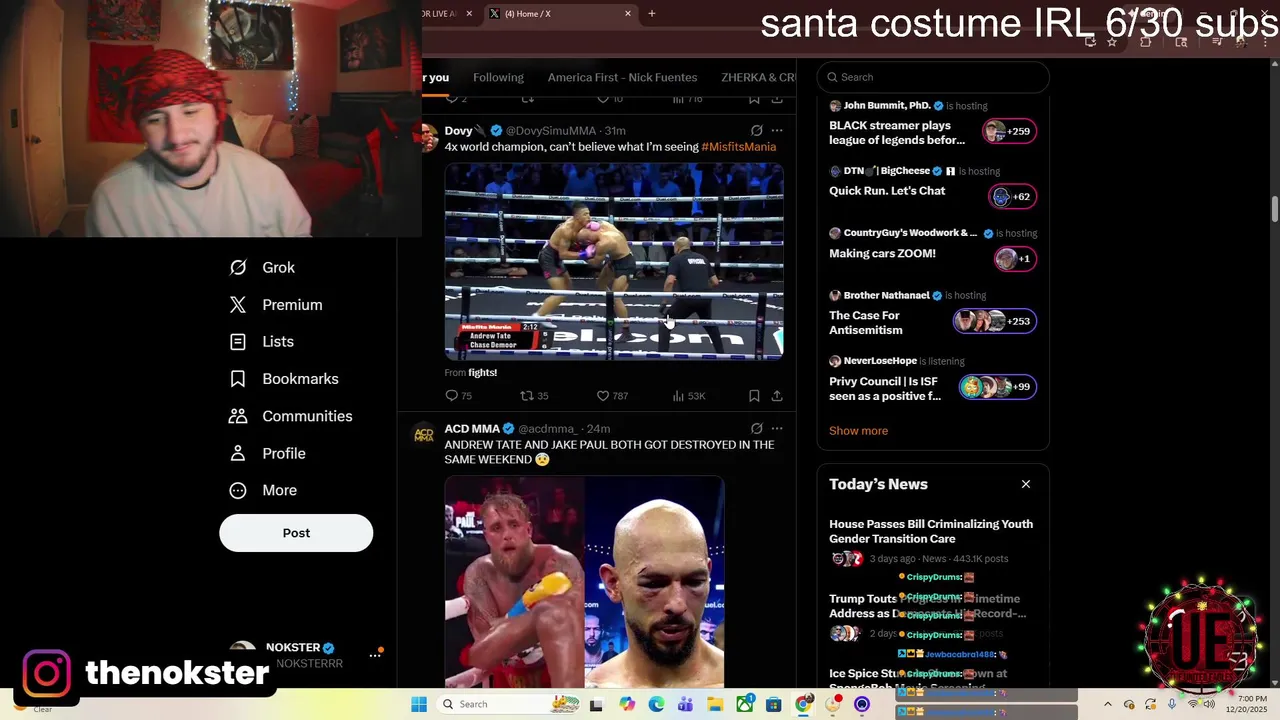Open ACD MMA avatar

tap(425, 434)
